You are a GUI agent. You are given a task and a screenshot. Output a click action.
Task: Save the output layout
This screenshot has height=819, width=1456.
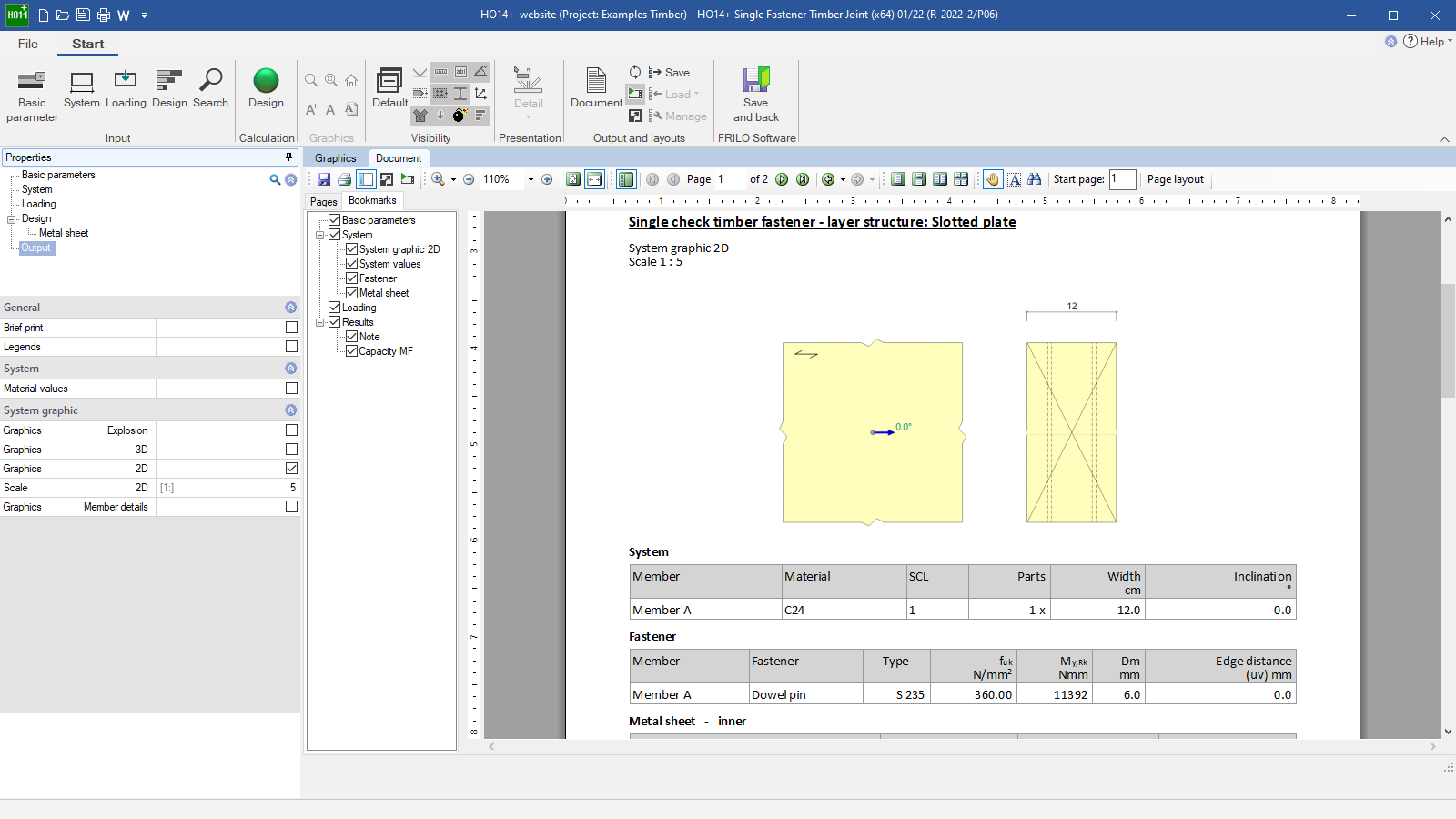click(x=669, y=72)
